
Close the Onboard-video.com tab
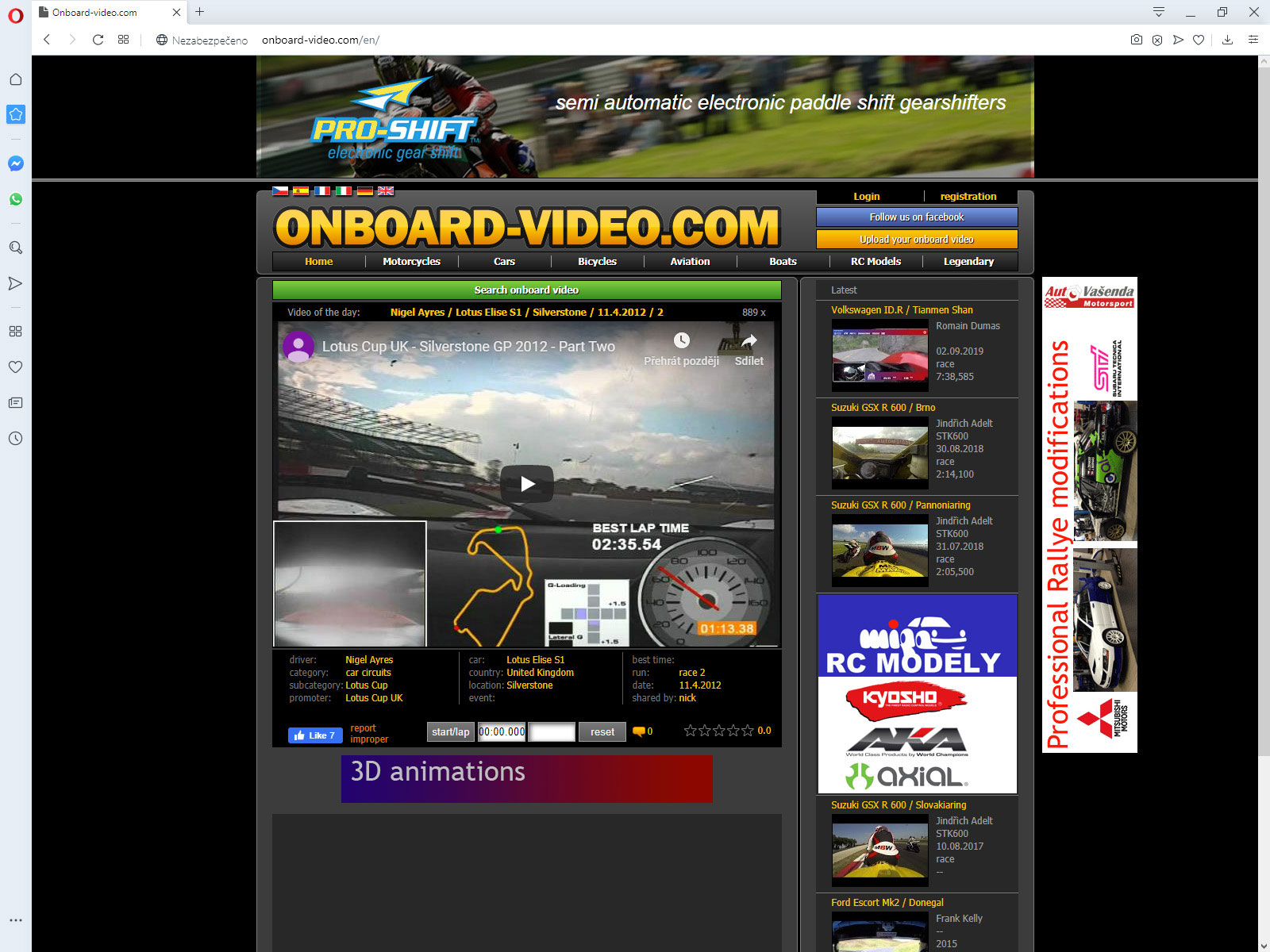(176, 12)
